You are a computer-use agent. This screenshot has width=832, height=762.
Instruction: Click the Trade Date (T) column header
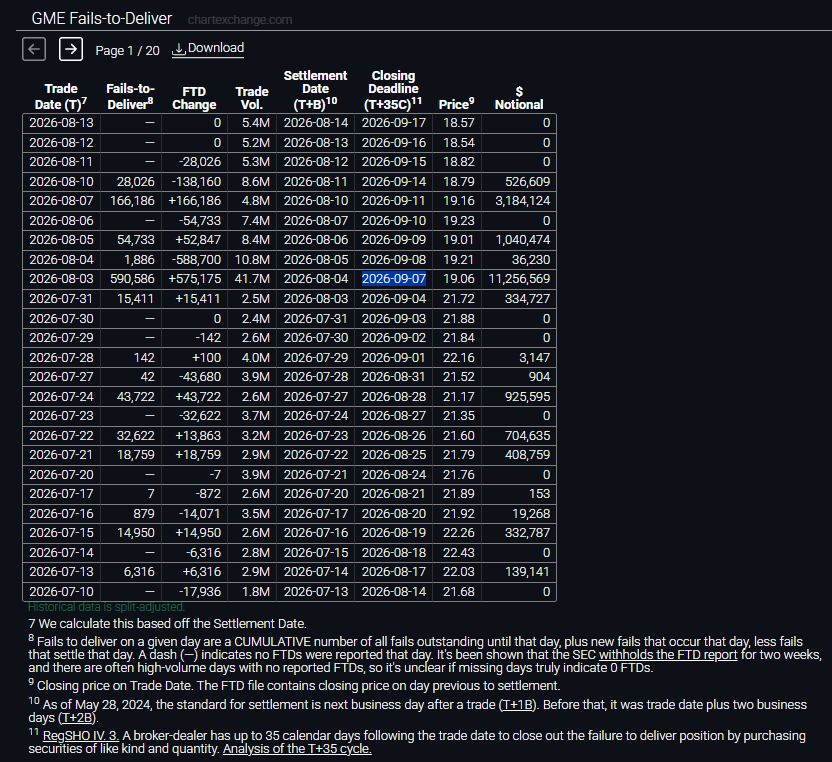[x=61, y=97]
